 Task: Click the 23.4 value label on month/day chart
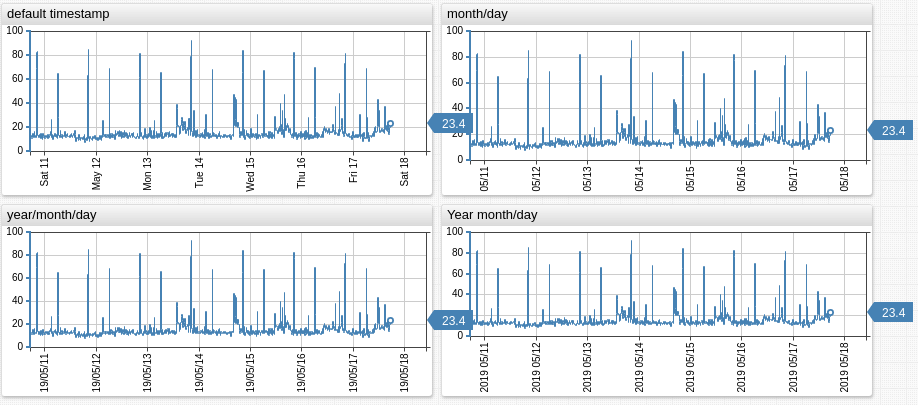point(892,130)
